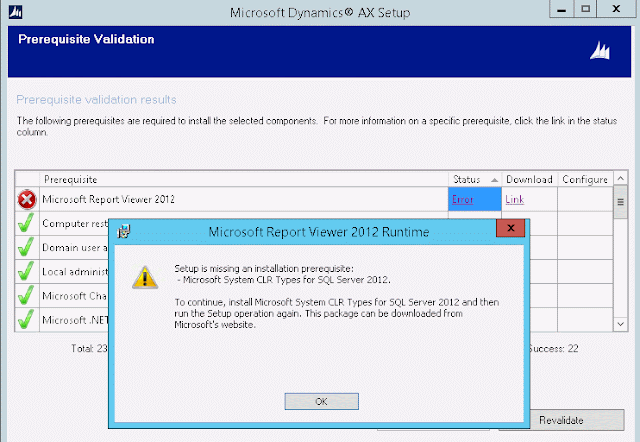Sort by the Status column header
The height and width of the screenshot is (442, 640).
pyautogui.click(x=475, y=179)
